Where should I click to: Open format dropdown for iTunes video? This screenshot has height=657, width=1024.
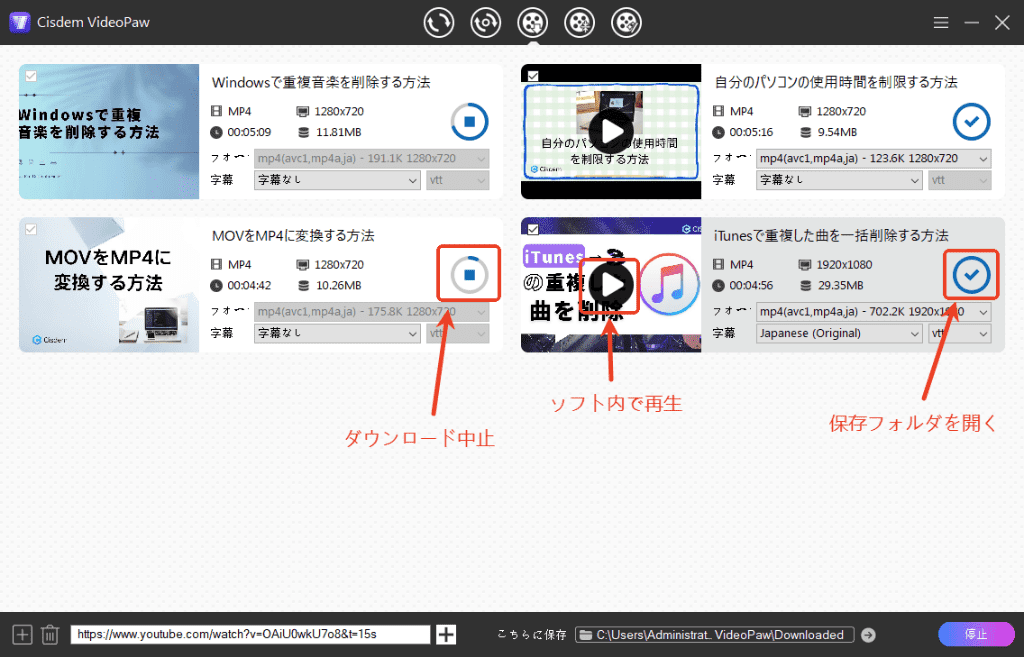pyautogui.click(x=874, y=312)
